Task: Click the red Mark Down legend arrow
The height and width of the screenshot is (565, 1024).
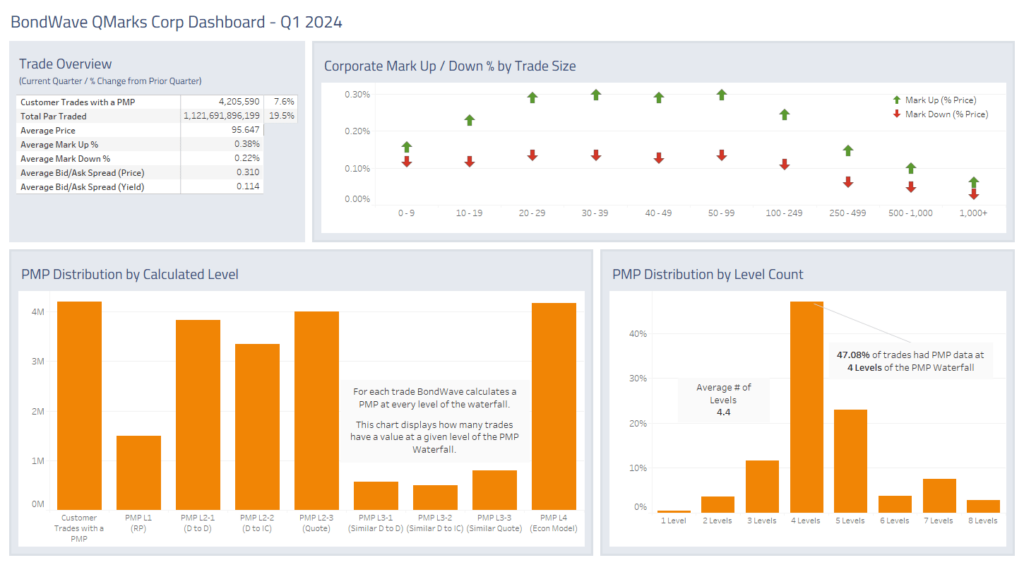Action: (896, 114)
